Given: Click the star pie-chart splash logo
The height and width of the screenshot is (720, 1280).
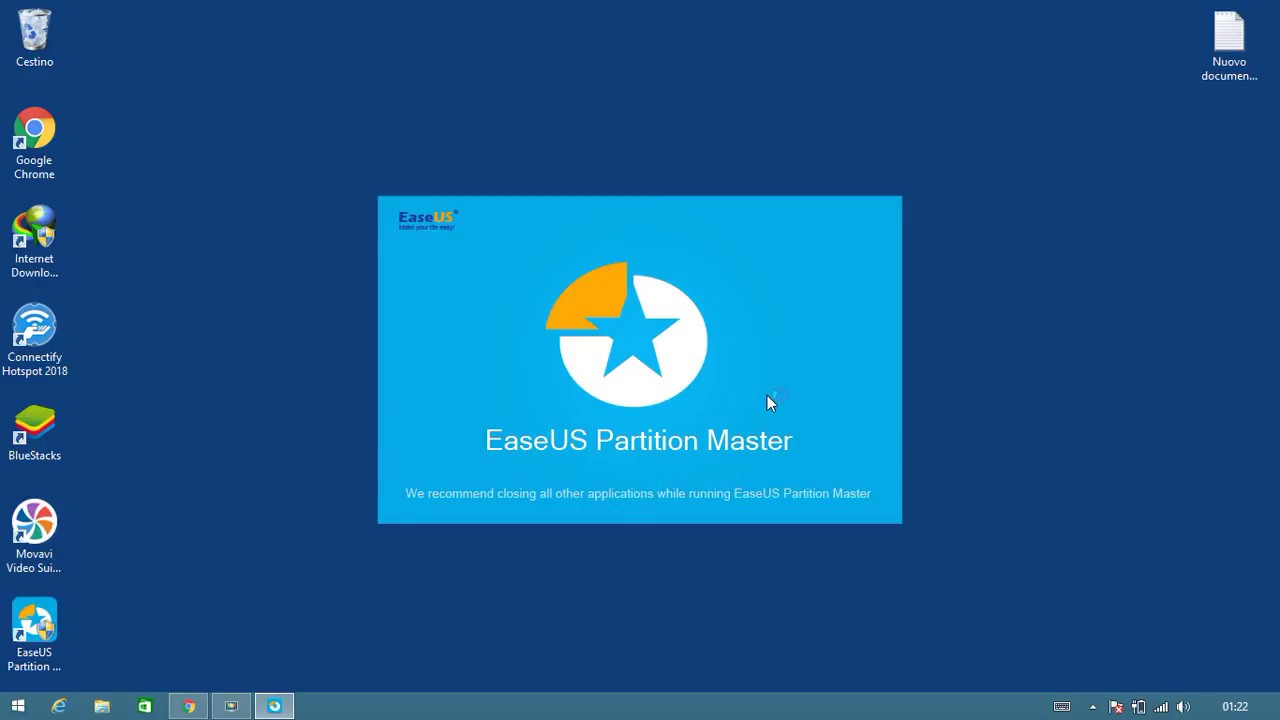Looking at the screenshot, I should coord(627,334).
